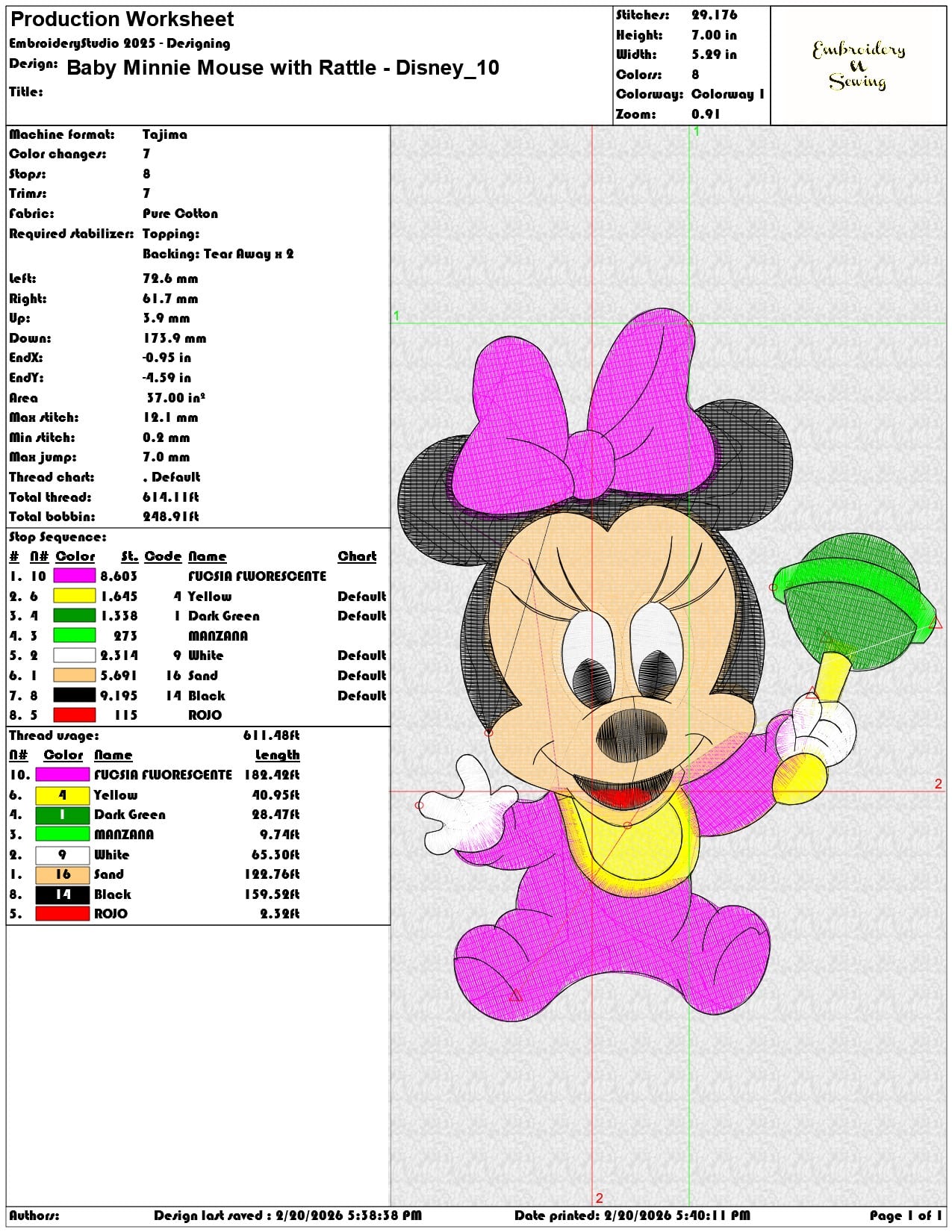Image resolution: width=952 pixels, height=1232 pixels.
Task: Click the Embroidery N Sewing logo
Action: pyautogui.click(x=859, y=66)
